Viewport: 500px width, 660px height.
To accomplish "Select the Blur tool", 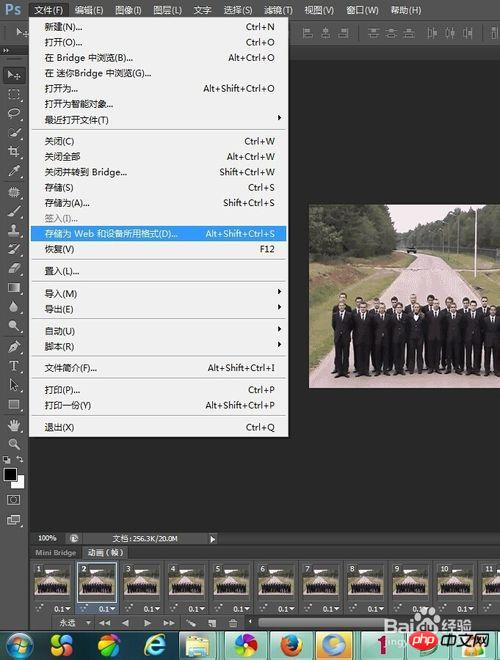I will tap(14, 306).
